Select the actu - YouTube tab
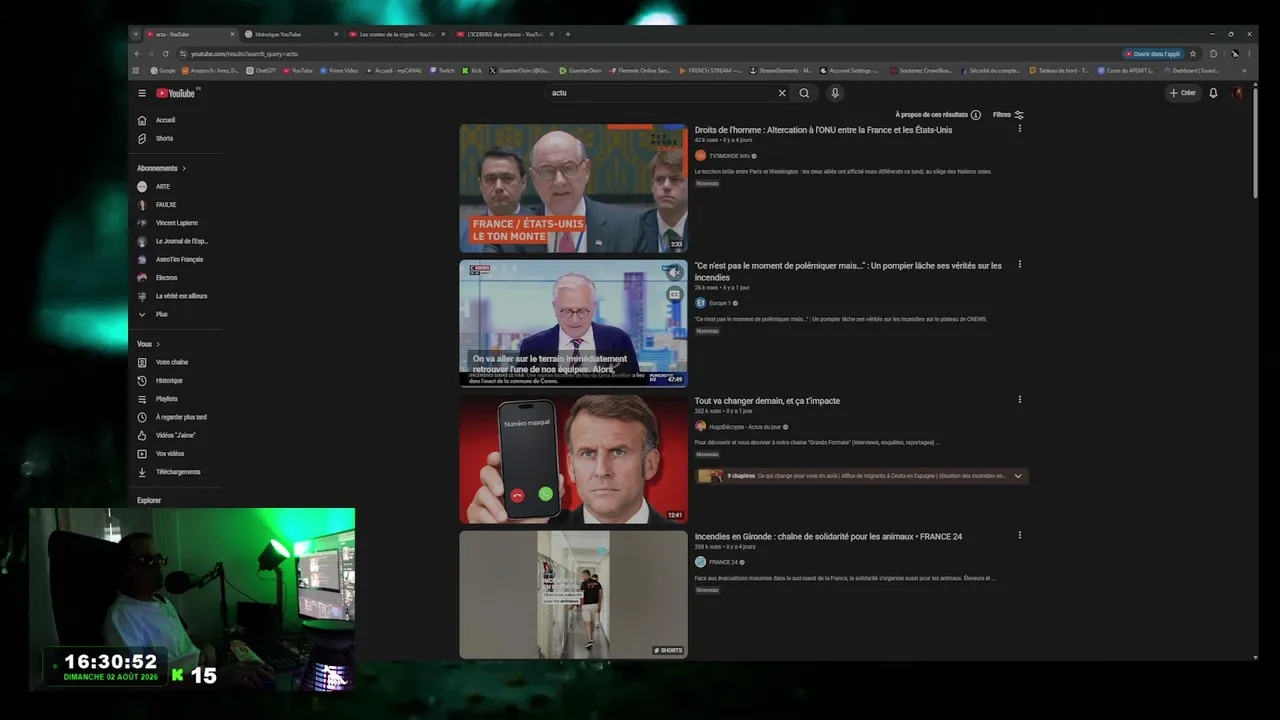The image size is (1280, 720). pos(190,34)
